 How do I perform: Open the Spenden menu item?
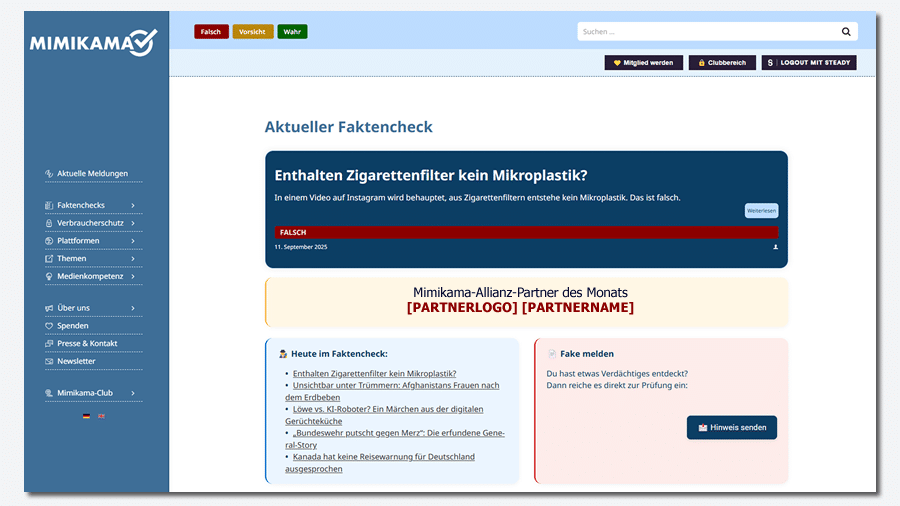coord(73,325)
